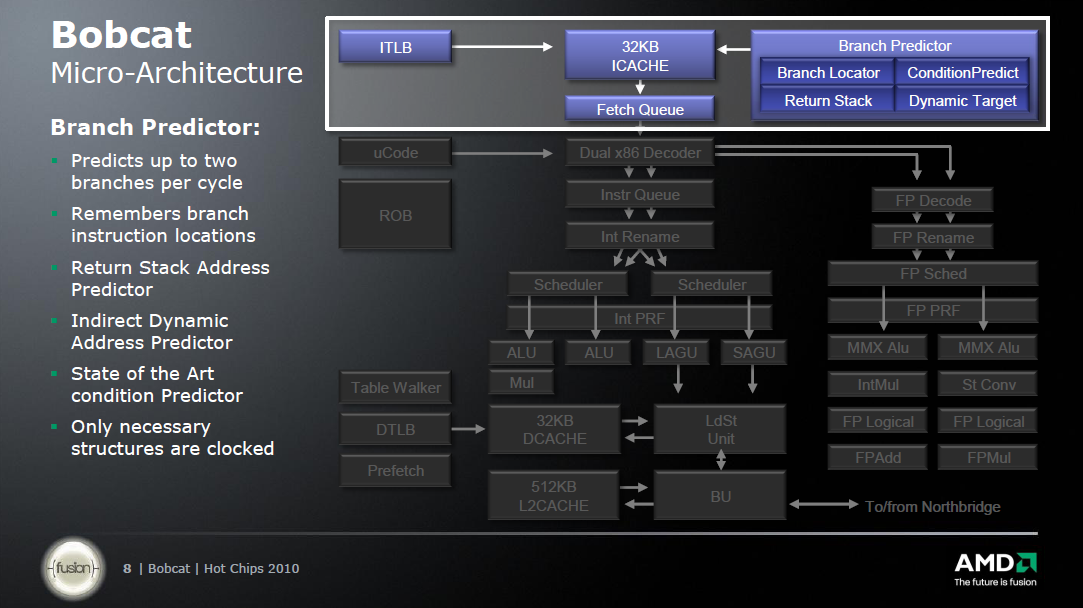Click the FP Decode block

[x=932, y=201]
